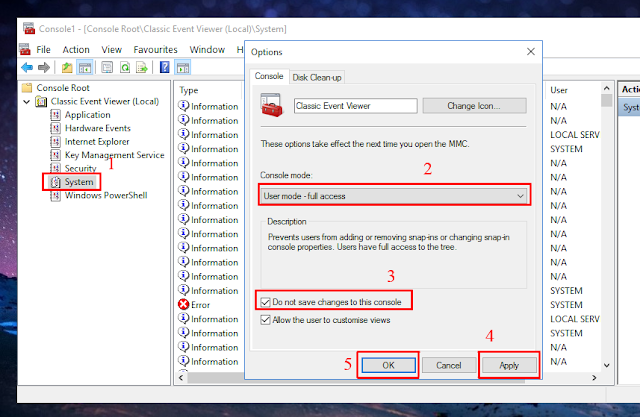
Task: Toggle 'Allow the user to customise views'
Action: point(265,320)
